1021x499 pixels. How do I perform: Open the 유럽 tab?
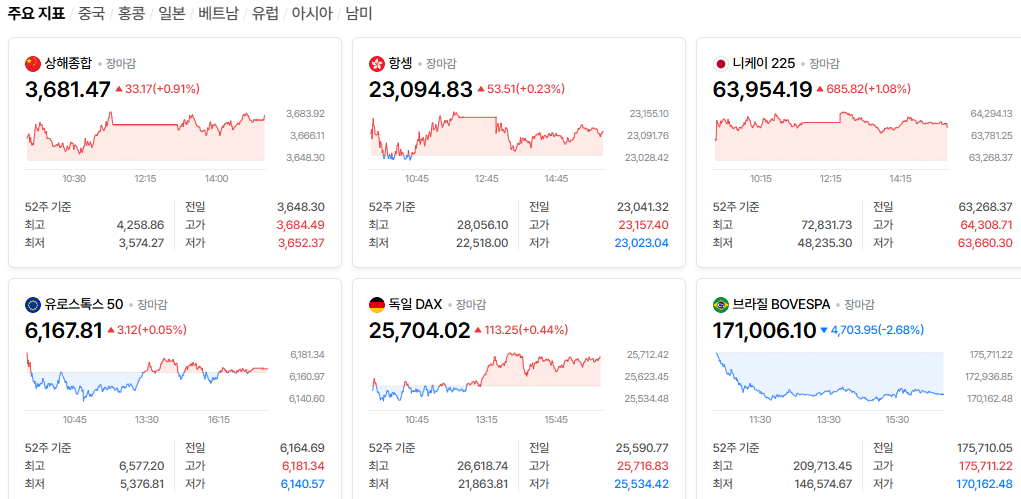[264, 14]
